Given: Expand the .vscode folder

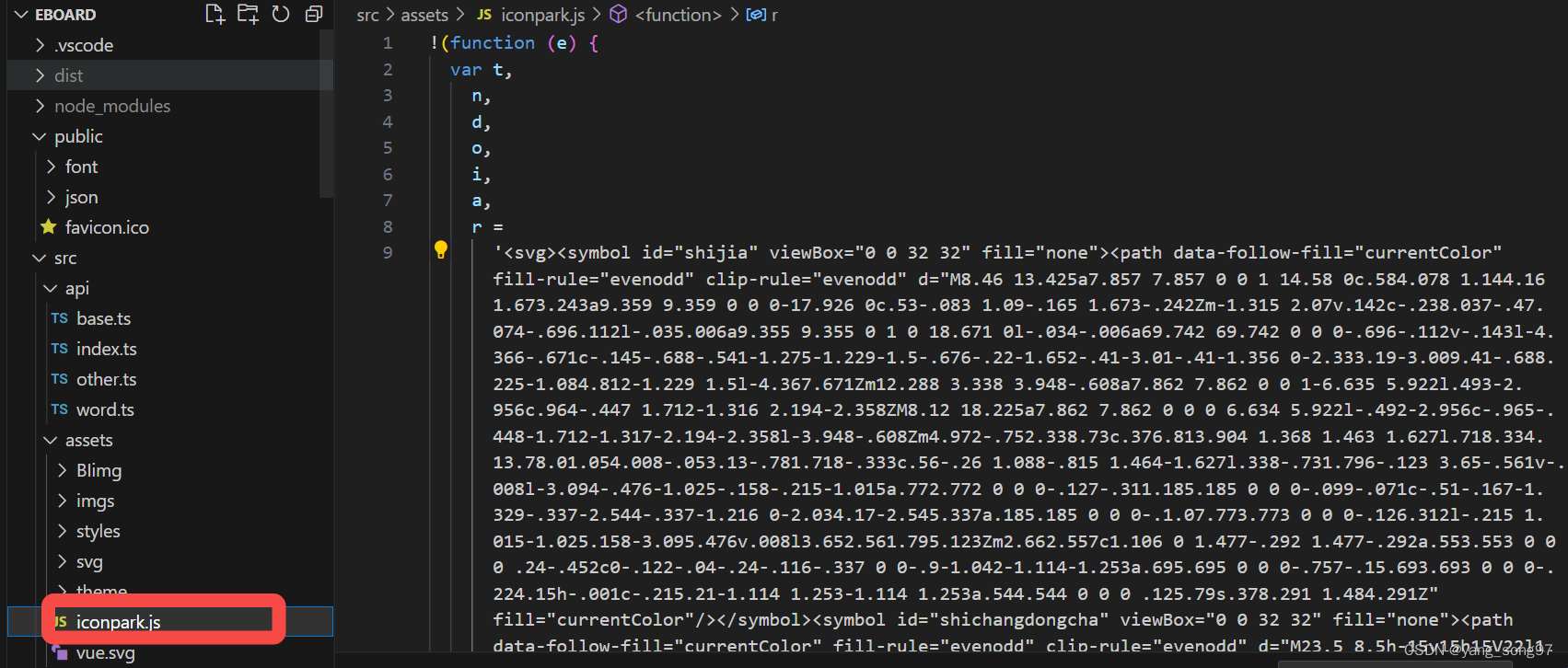Looking at the screenshot, I should [x=40, y=45].
